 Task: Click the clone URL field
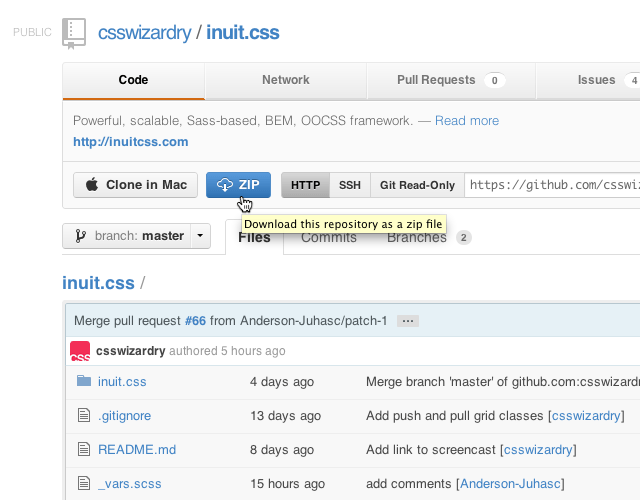coord(552,185)
